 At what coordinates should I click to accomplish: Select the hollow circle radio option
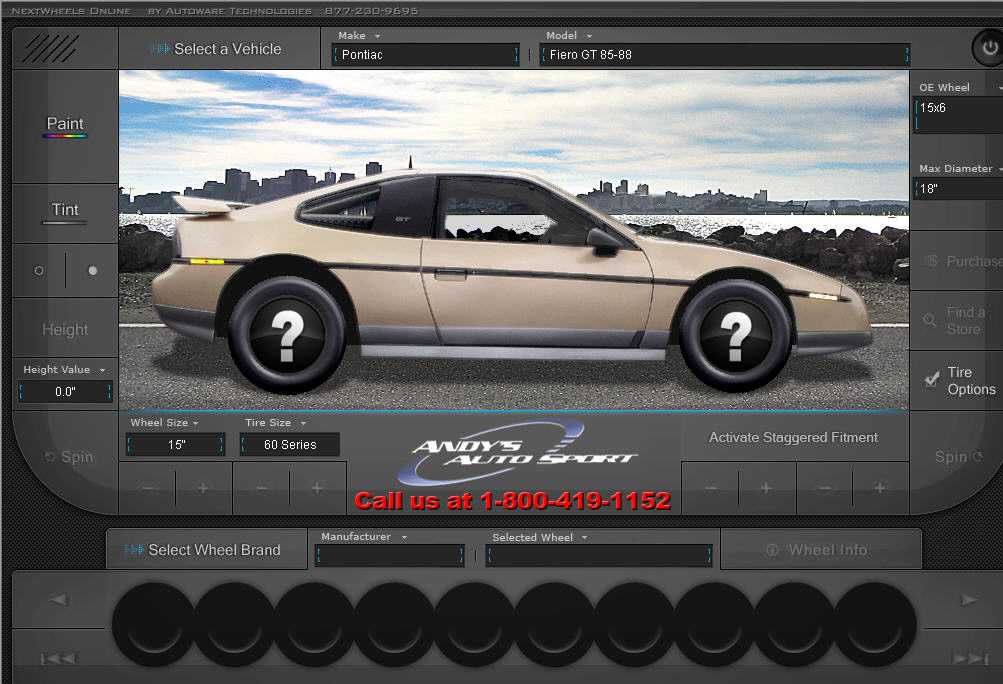point(39,271)
